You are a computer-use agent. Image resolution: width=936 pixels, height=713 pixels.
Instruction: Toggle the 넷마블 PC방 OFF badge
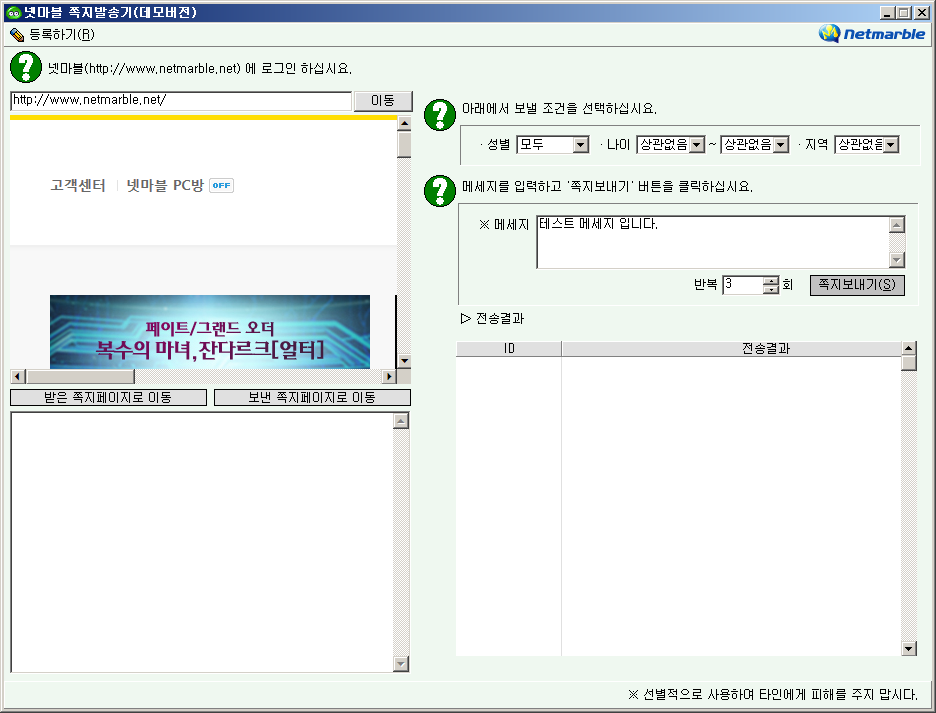pos(221,185)
